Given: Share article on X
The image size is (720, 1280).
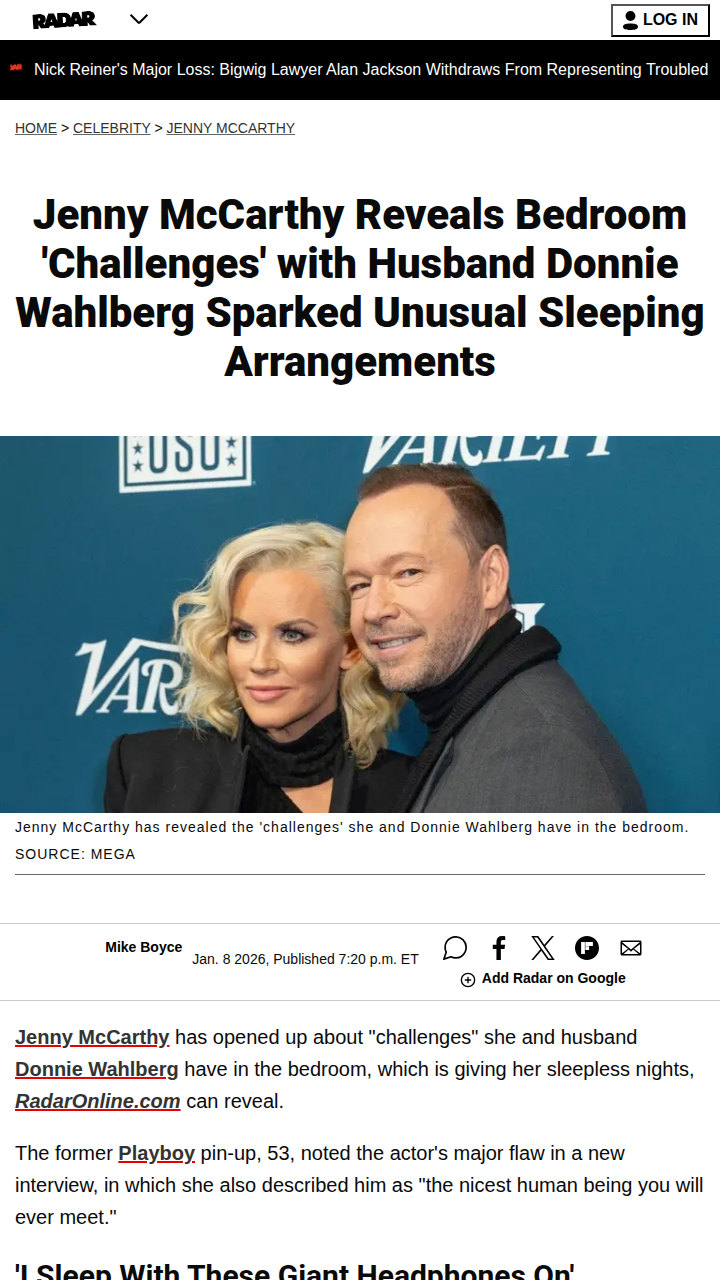Looking at the screenshot, I should click(543, 948).
